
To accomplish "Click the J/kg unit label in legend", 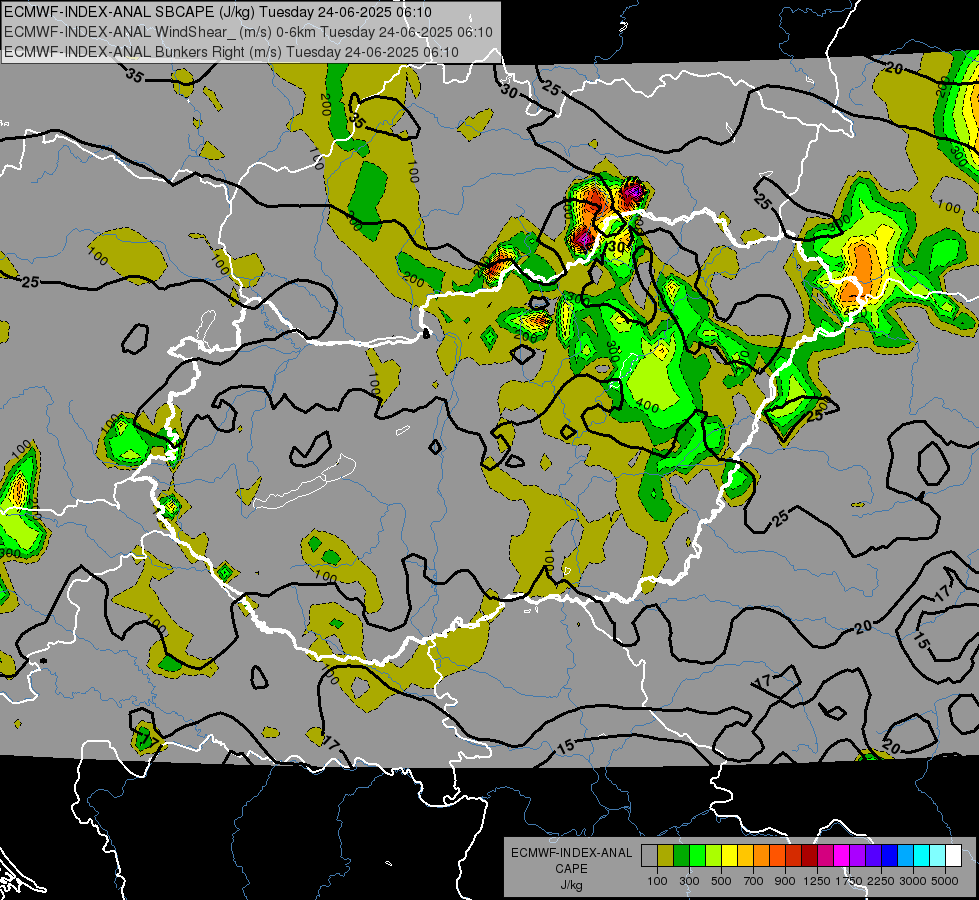I will 571,885.
